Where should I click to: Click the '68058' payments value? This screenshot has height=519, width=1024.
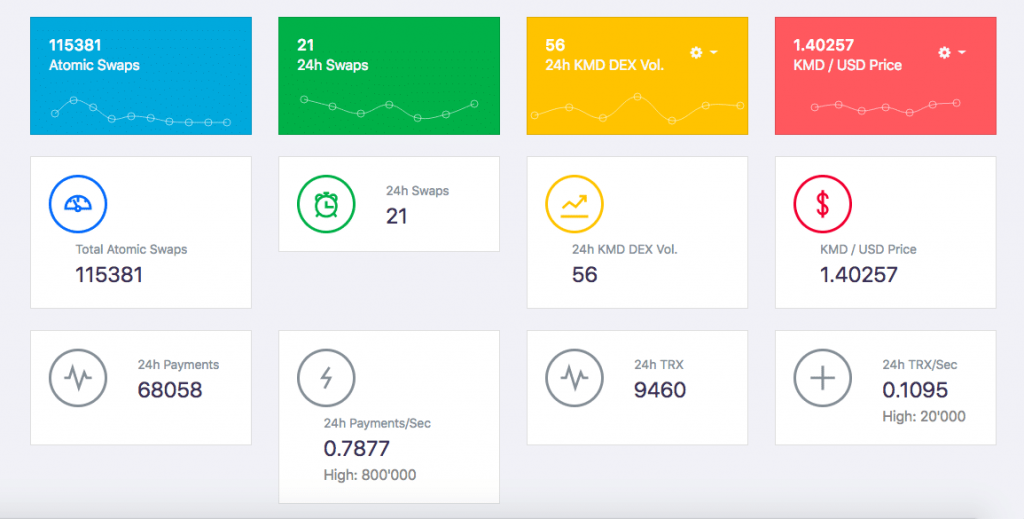tap(170, 390)
